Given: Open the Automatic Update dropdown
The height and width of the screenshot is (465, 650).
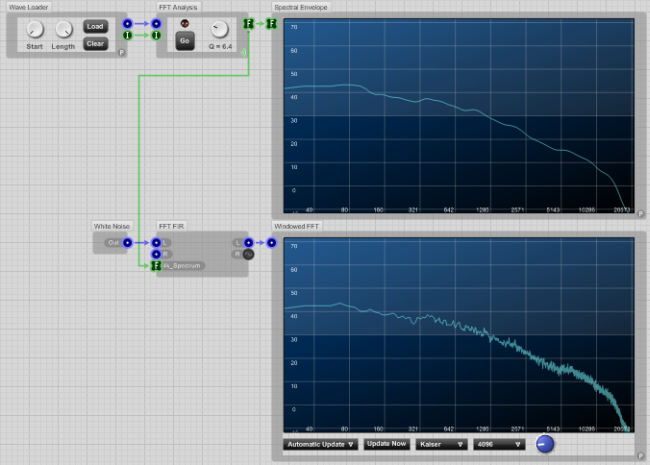Looking at the screenshot, I should (320, 443).
